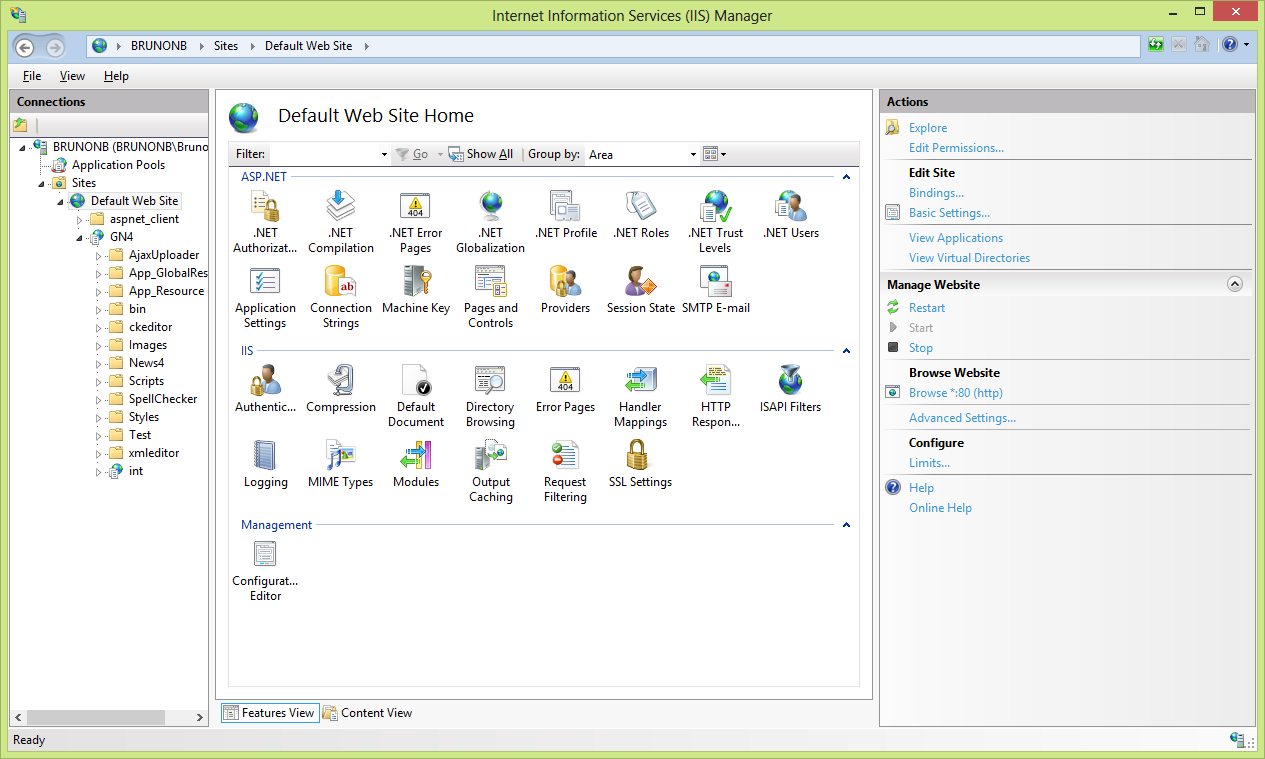
Task: Open Logging feature icon
Action: coord(265,456)
